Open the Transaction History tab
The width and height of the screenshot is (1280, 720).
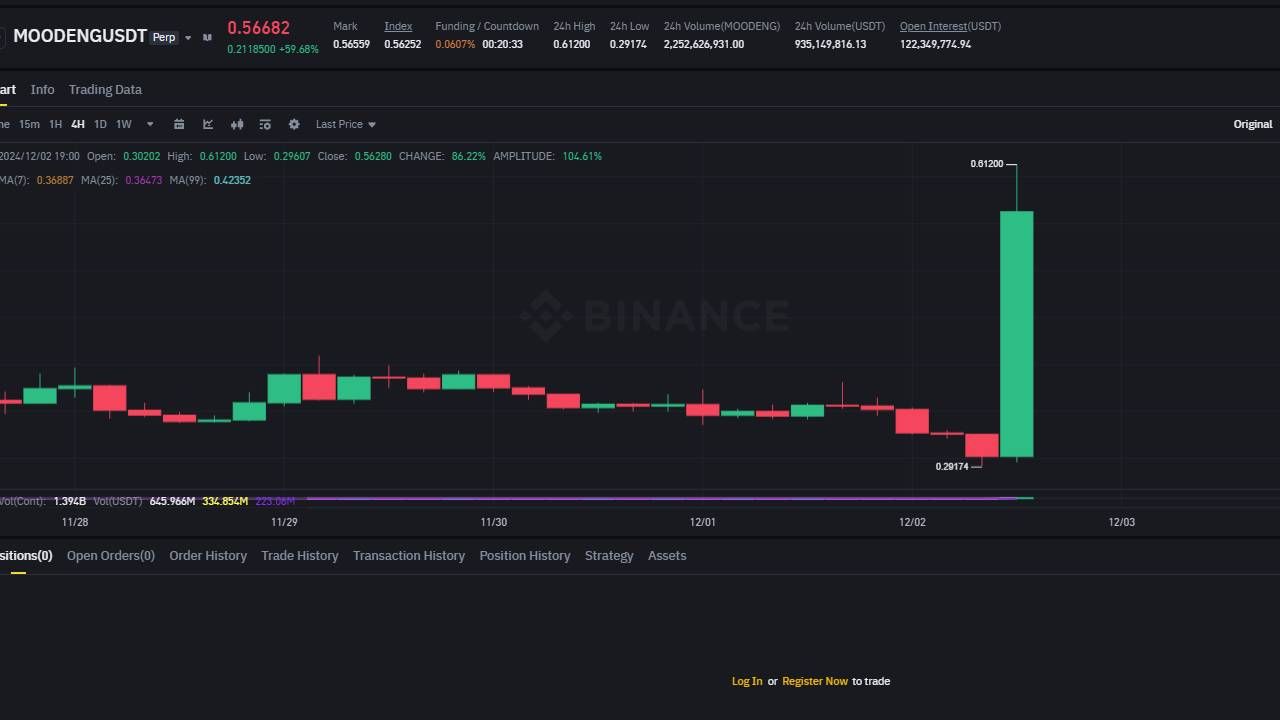pos(409,555)
